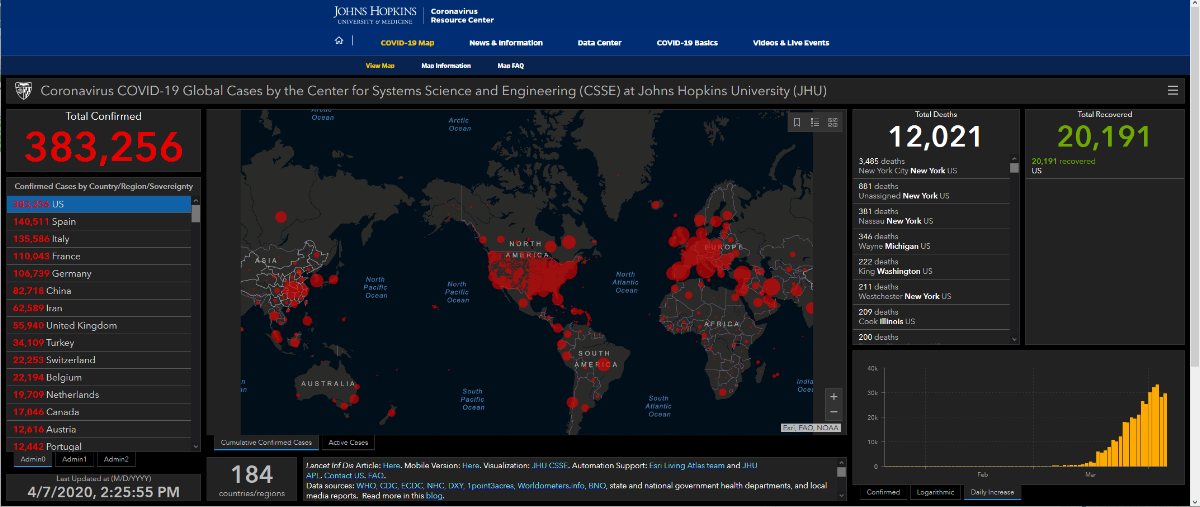Switch to the Admin0 tab

32,459
